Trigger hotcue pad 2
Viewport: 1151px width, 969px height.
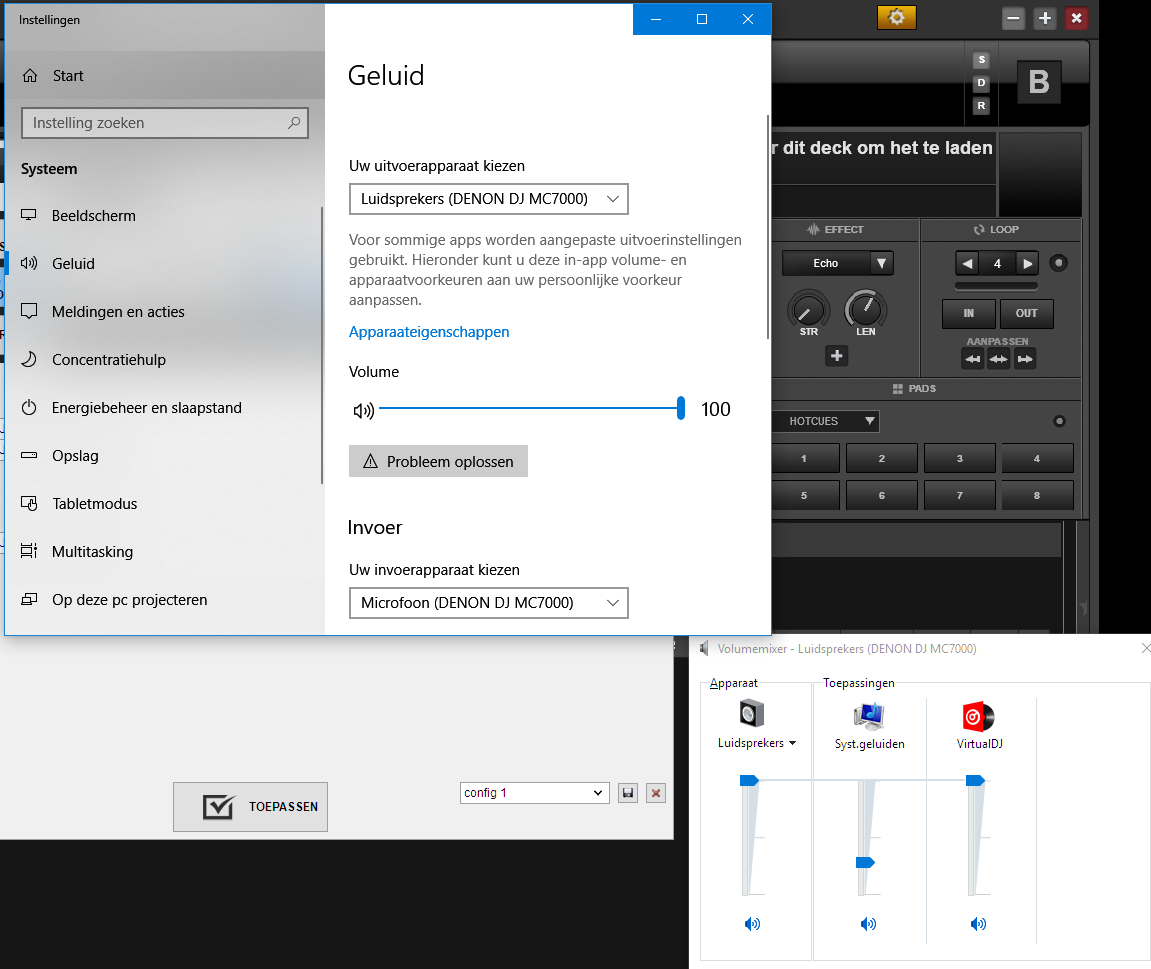[x=882, y=459]
